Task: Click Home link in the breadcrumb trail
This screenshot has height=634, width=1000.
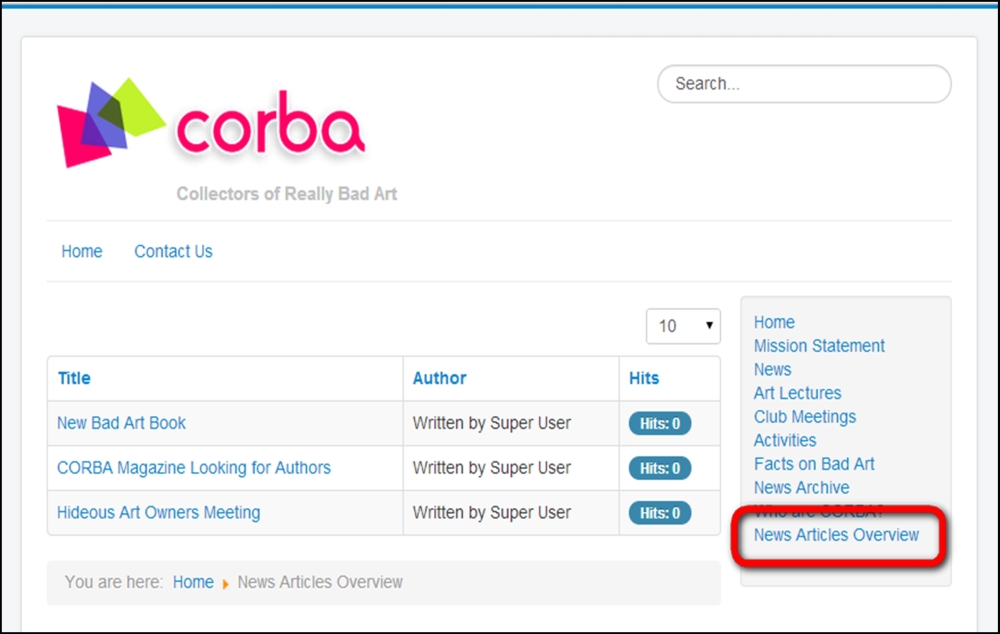Action: click(193, 582)
